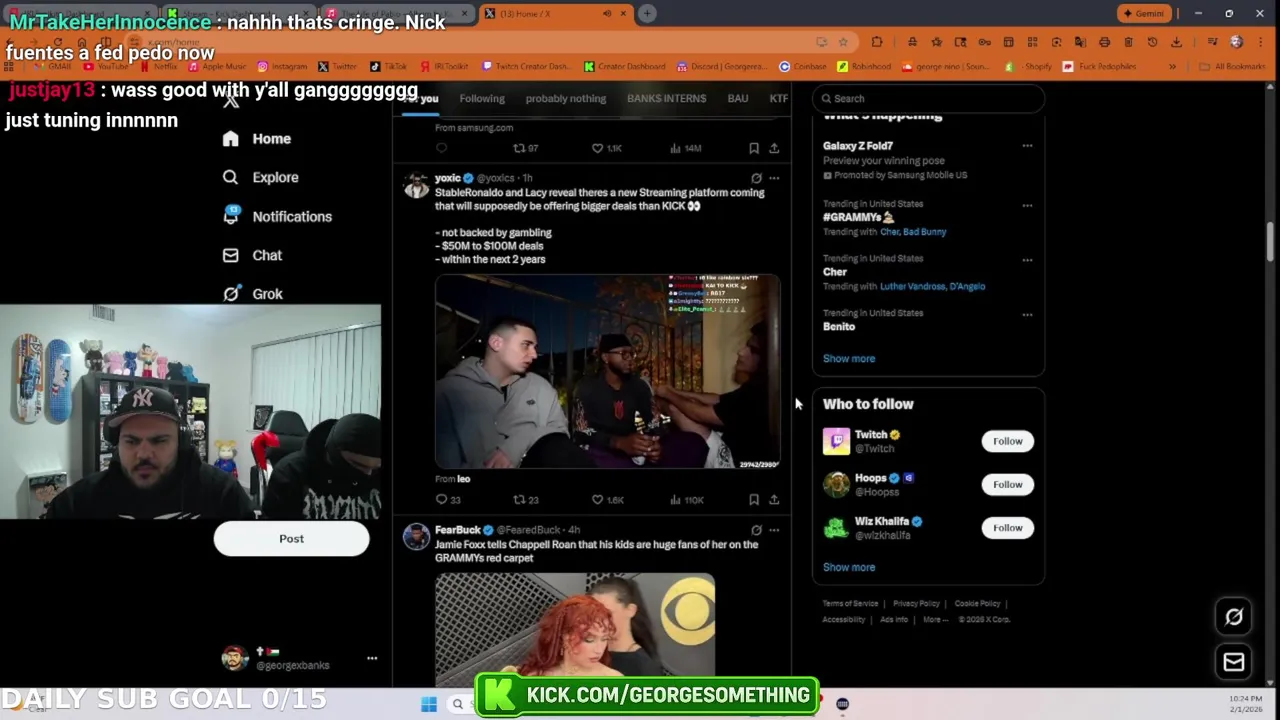
Task: Ask Grok about the yoxic post
Action: pos(756,178)
